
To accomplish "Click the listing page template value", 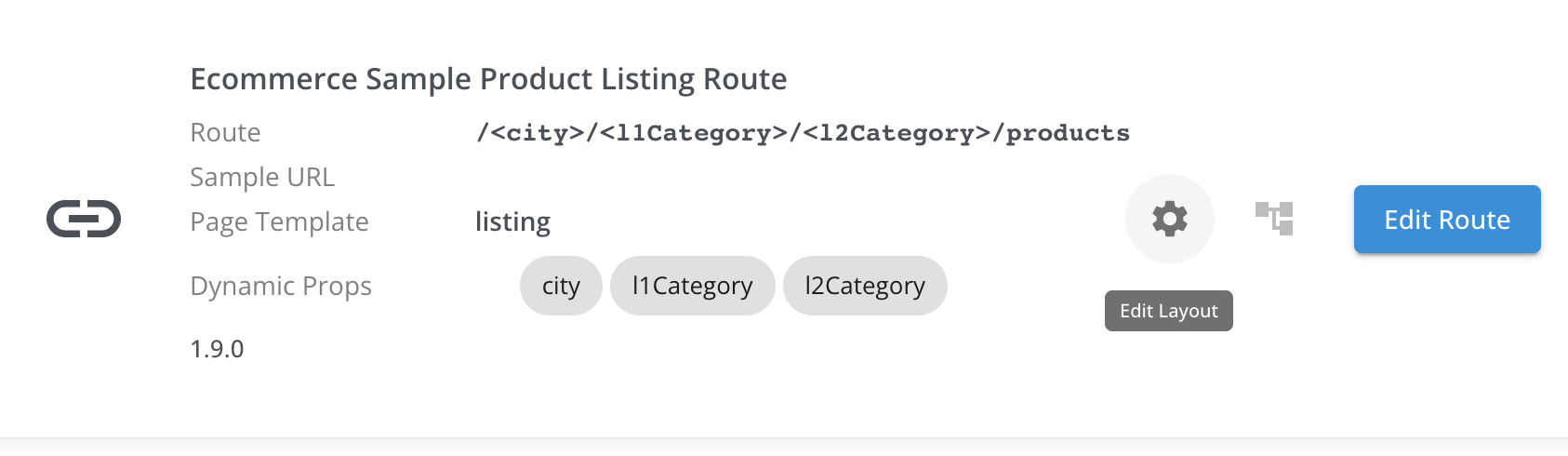I will (x=512, y=221).
